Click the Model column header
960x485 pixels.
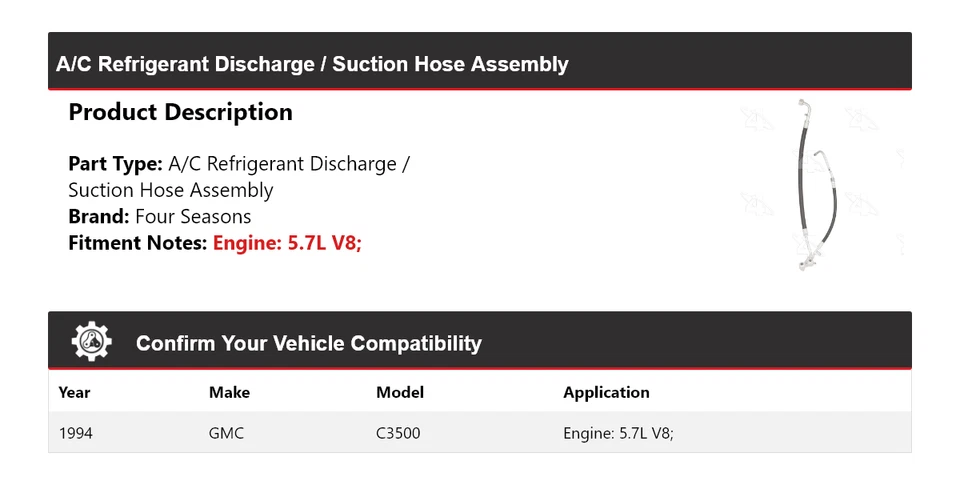pyautogui.click(x=400, y=392)
